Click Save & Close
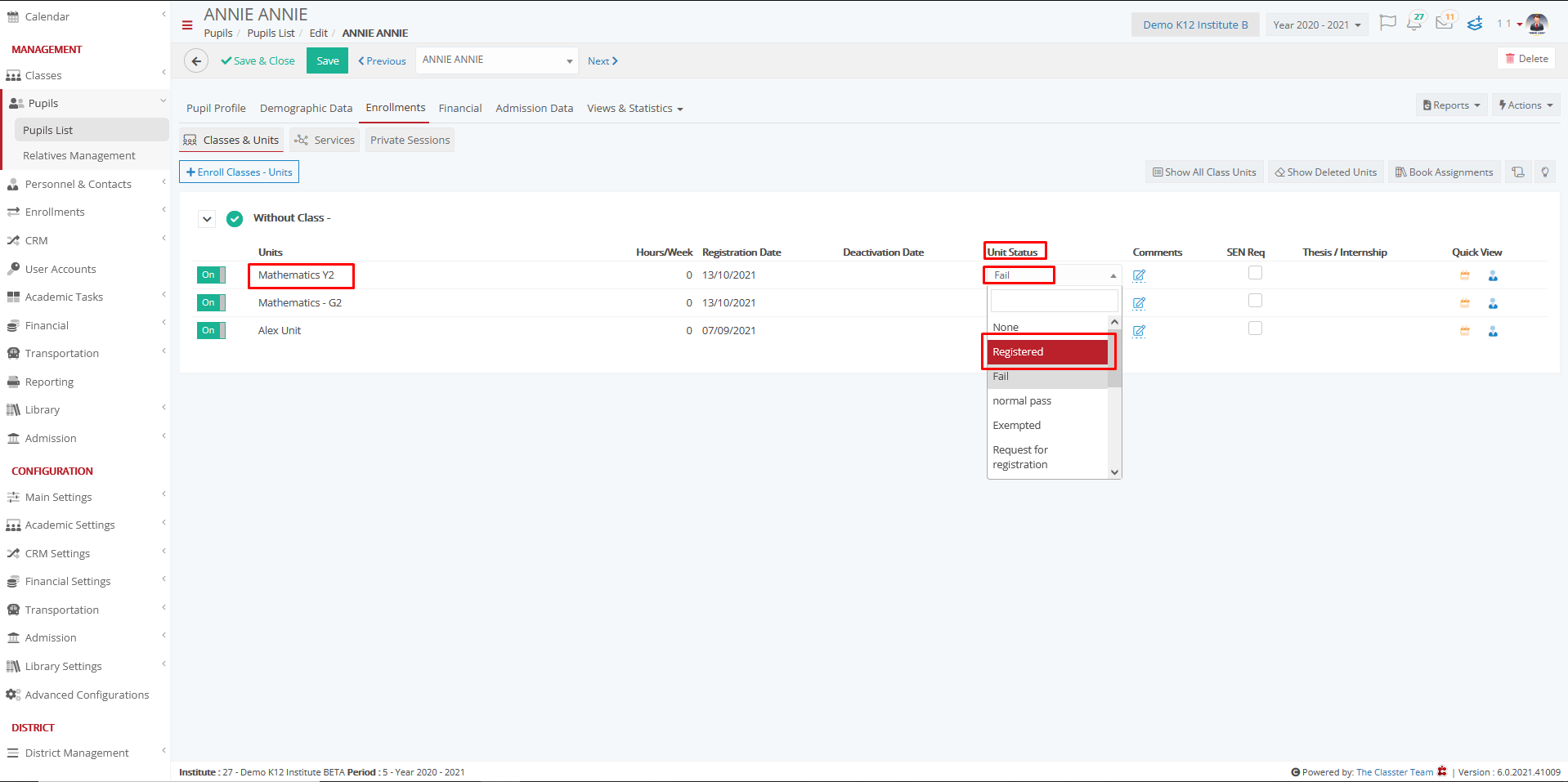This screenshot has height=782, width=1568. [x=258, y=61]
